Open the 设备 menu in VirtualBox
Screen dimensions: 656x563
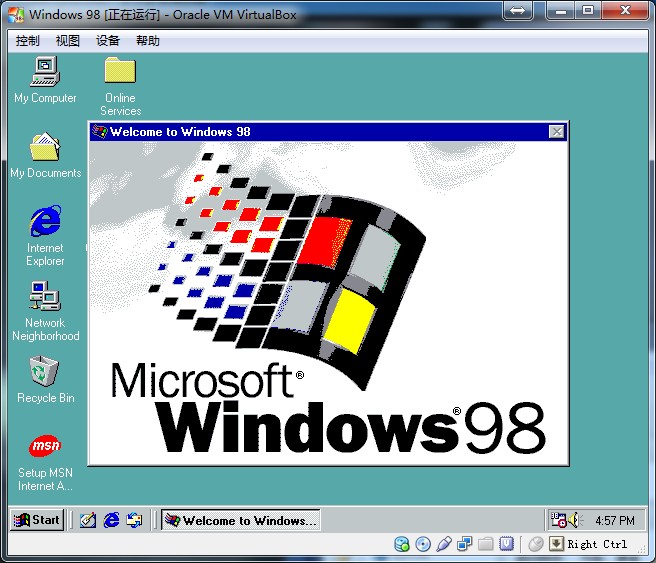[108, 41]
